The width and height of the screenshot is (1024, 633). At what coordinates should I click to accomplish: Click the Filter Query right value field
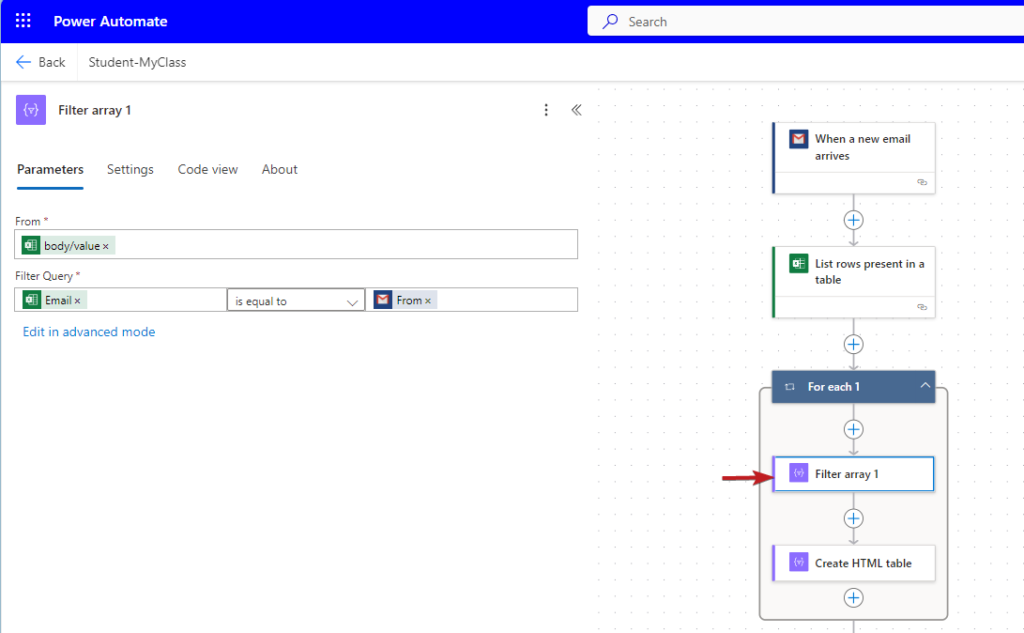[x=472, y=300]
